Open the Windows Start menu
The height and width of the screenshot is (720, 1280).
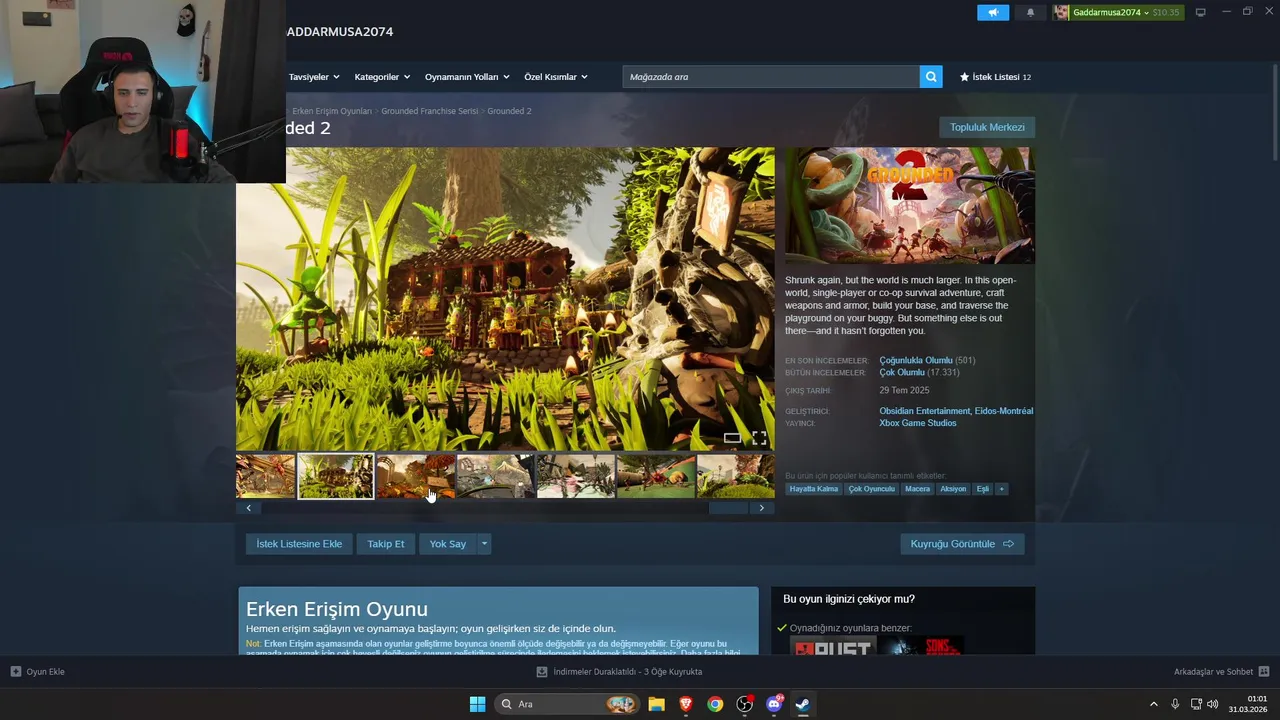pyautogui.click(x=478, y=704)
